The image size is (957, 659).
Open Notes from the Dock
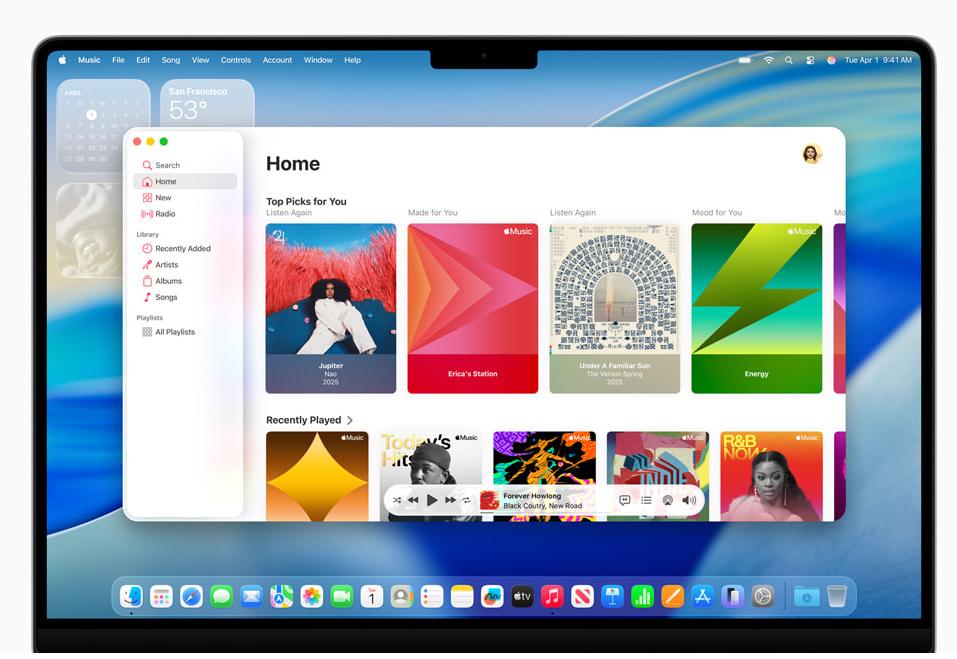(x=462, y=596)
